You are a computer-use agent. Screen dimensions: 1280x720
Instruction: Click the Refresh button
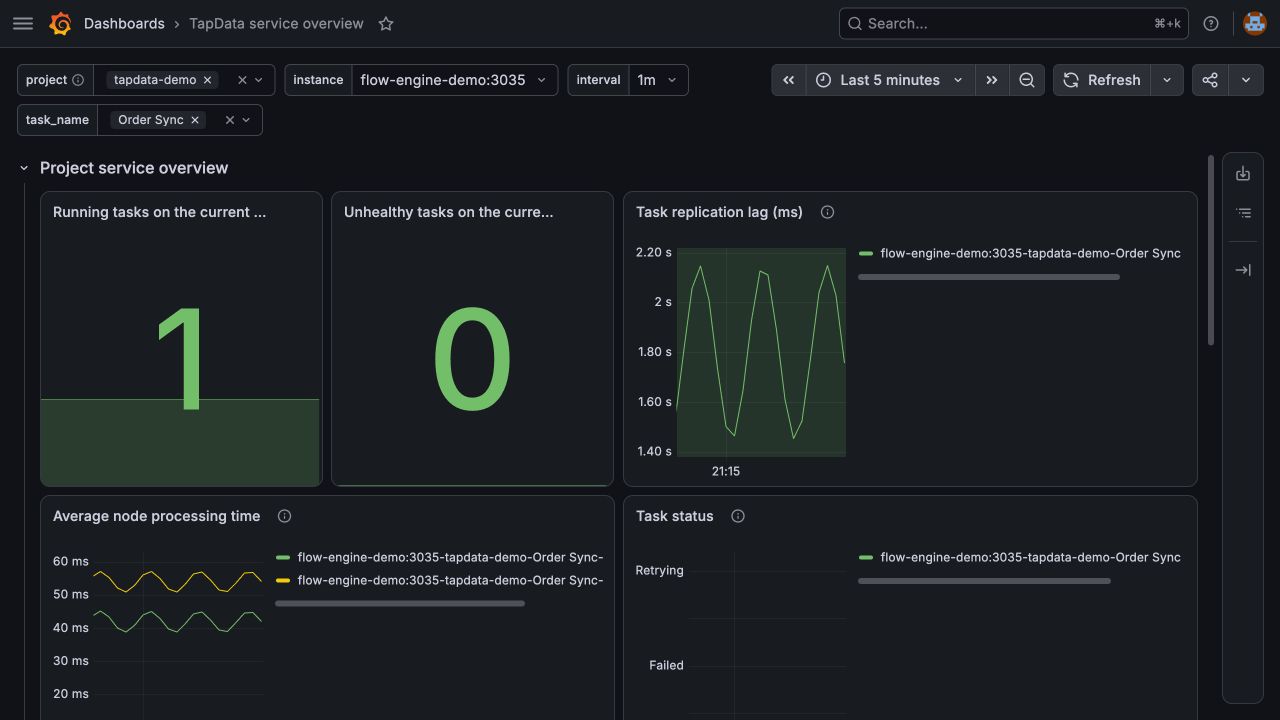(x=1102, y=80)
